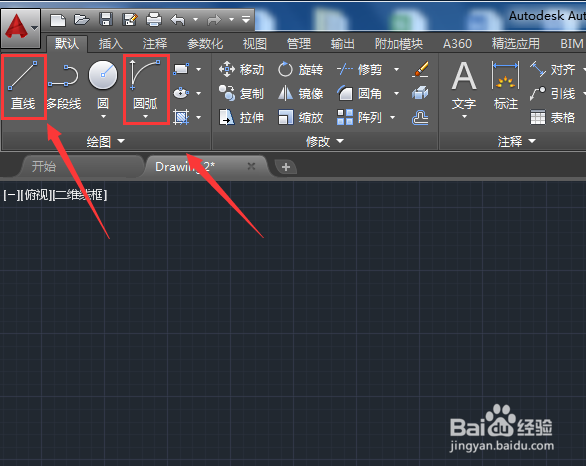Expand the Ellipse tool dropdown arrow

198,93
